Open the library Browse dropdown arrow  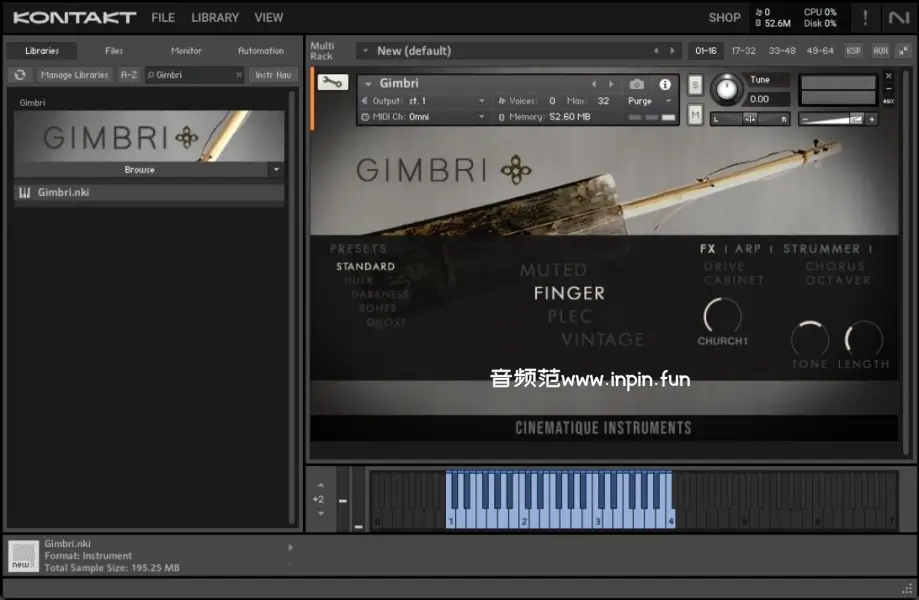[276, 169]
